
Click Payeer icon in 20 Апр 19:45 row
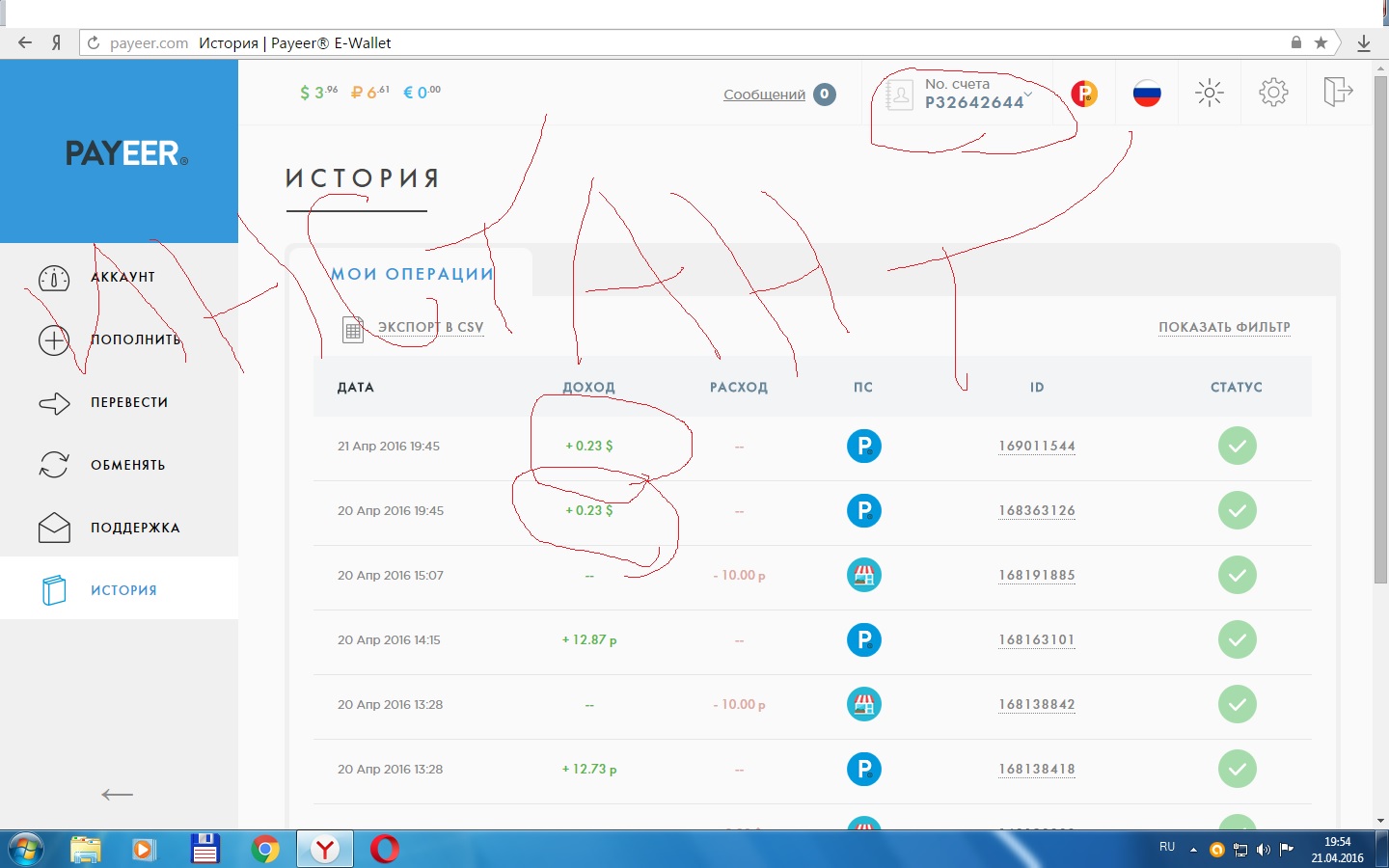[864, 510]
